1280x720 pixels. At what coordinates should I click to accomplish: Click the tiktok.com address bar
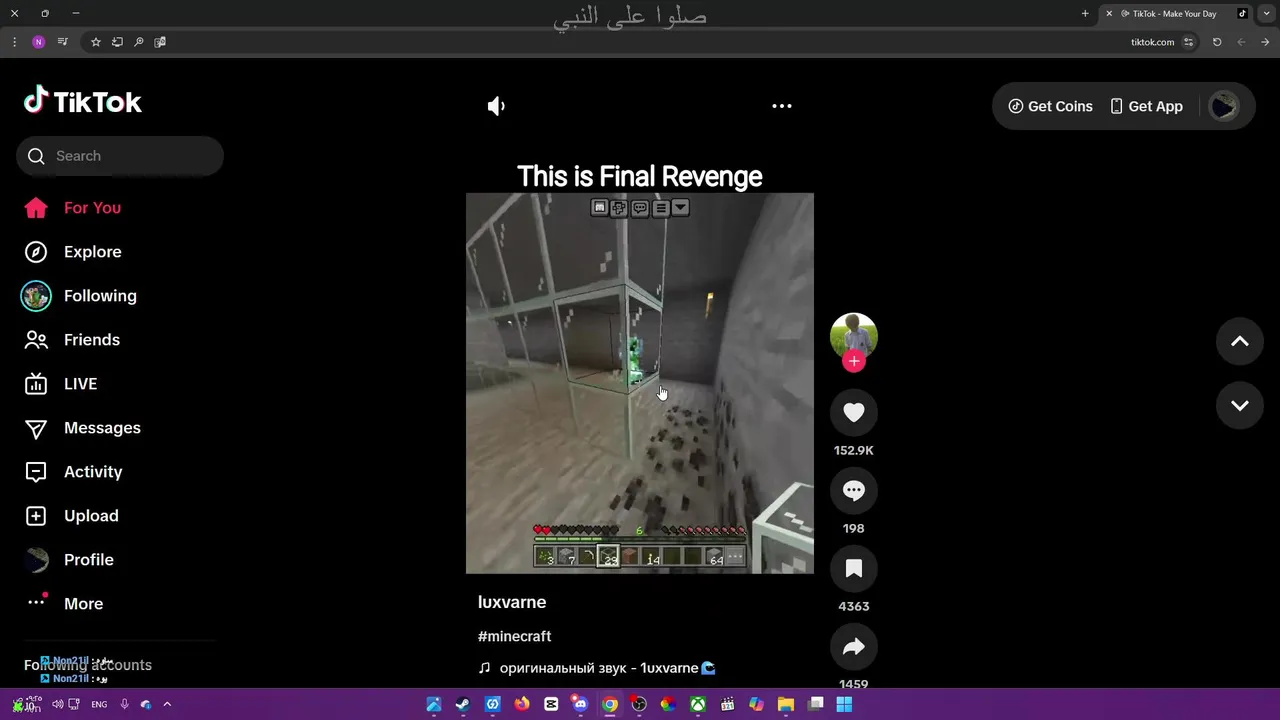click(x=1152, y=42)
